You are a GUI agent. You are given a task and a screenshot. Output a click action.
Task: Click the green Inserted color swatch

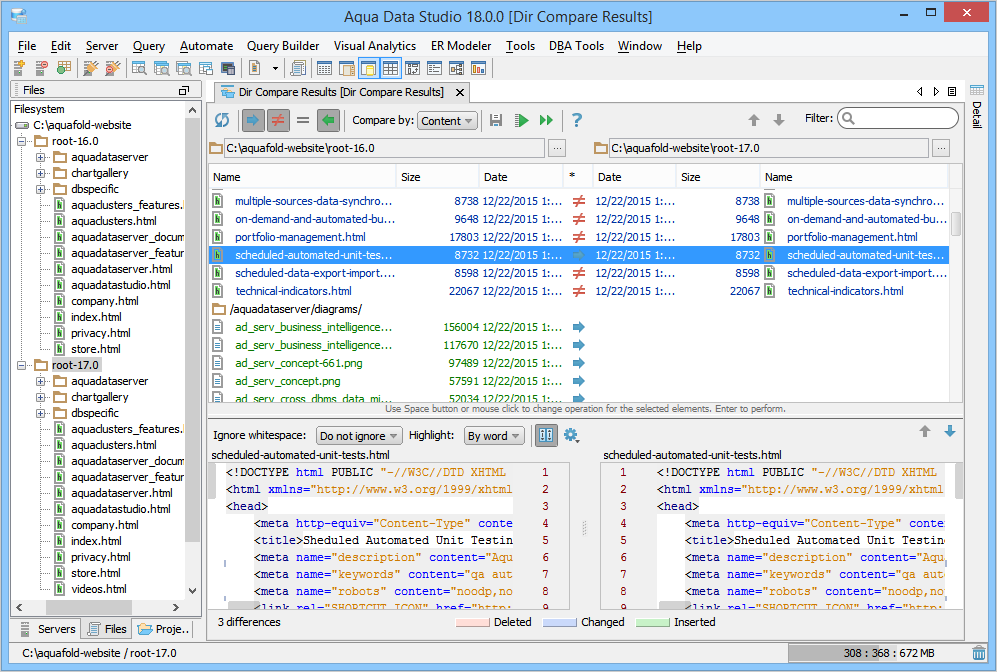pos(652,622)
